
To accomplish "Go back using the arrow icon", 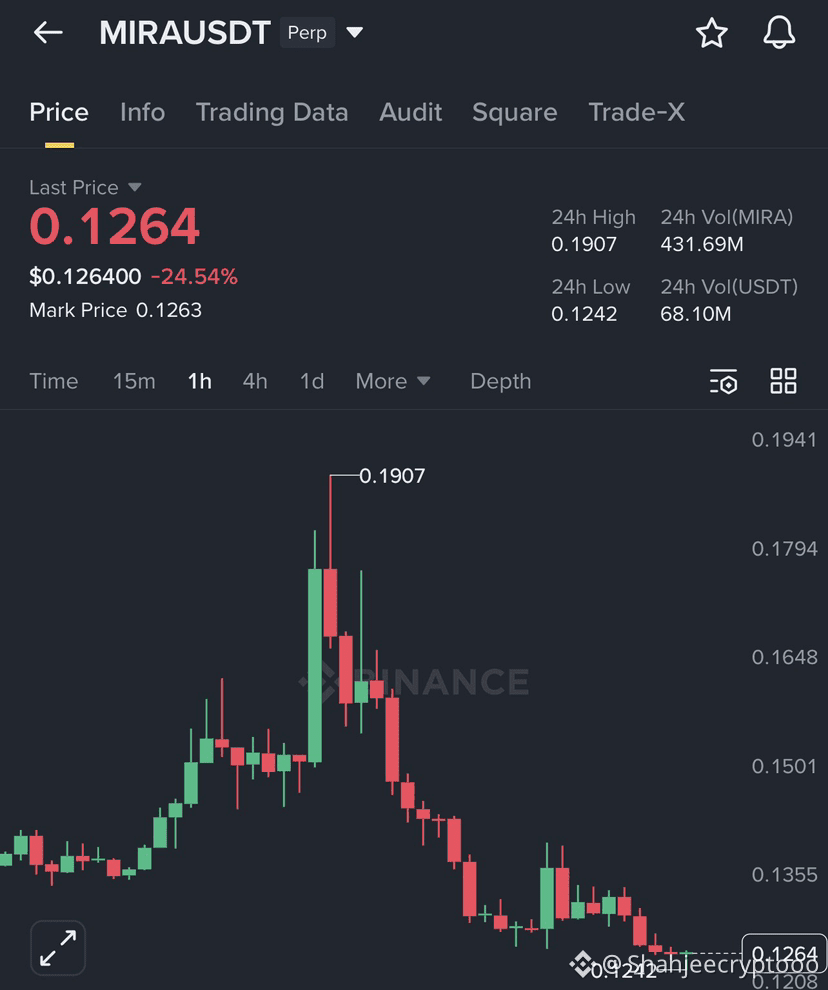I will coord(47,32).
